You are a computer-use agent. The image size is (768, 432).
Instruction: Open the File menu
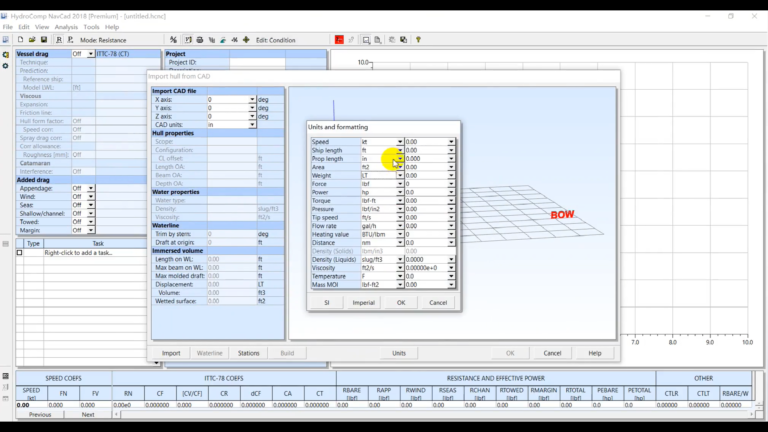7,27
